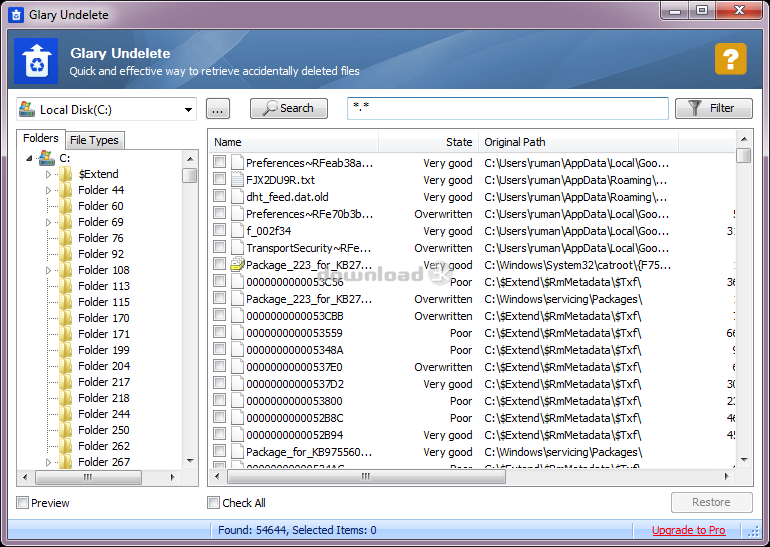
Task: Click the orange help question mark icon
Action: tap(730, 59)
